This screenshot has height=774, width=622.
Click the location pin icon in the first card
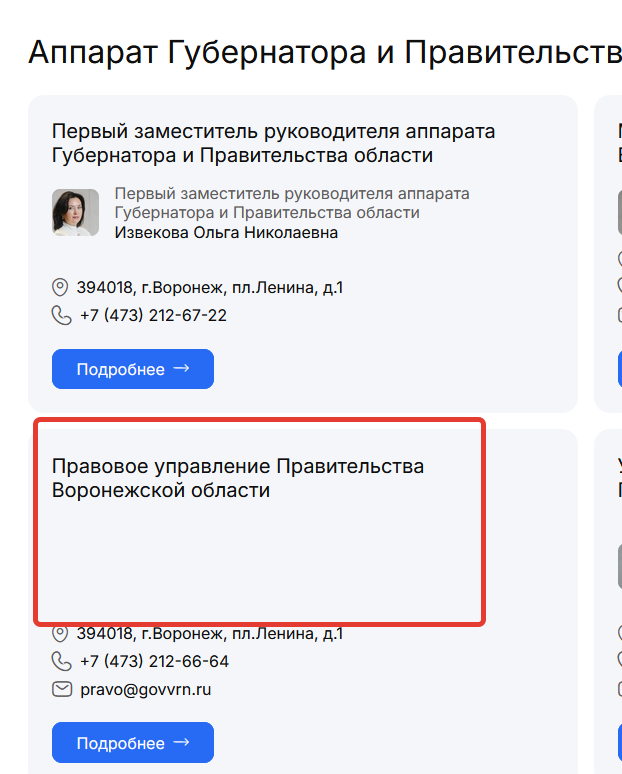60,288
